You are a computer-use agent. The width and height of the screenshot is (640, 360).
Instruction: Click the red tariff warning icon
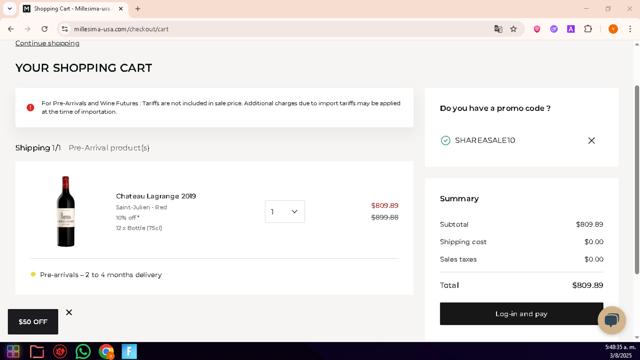click(x=30, y=107)
